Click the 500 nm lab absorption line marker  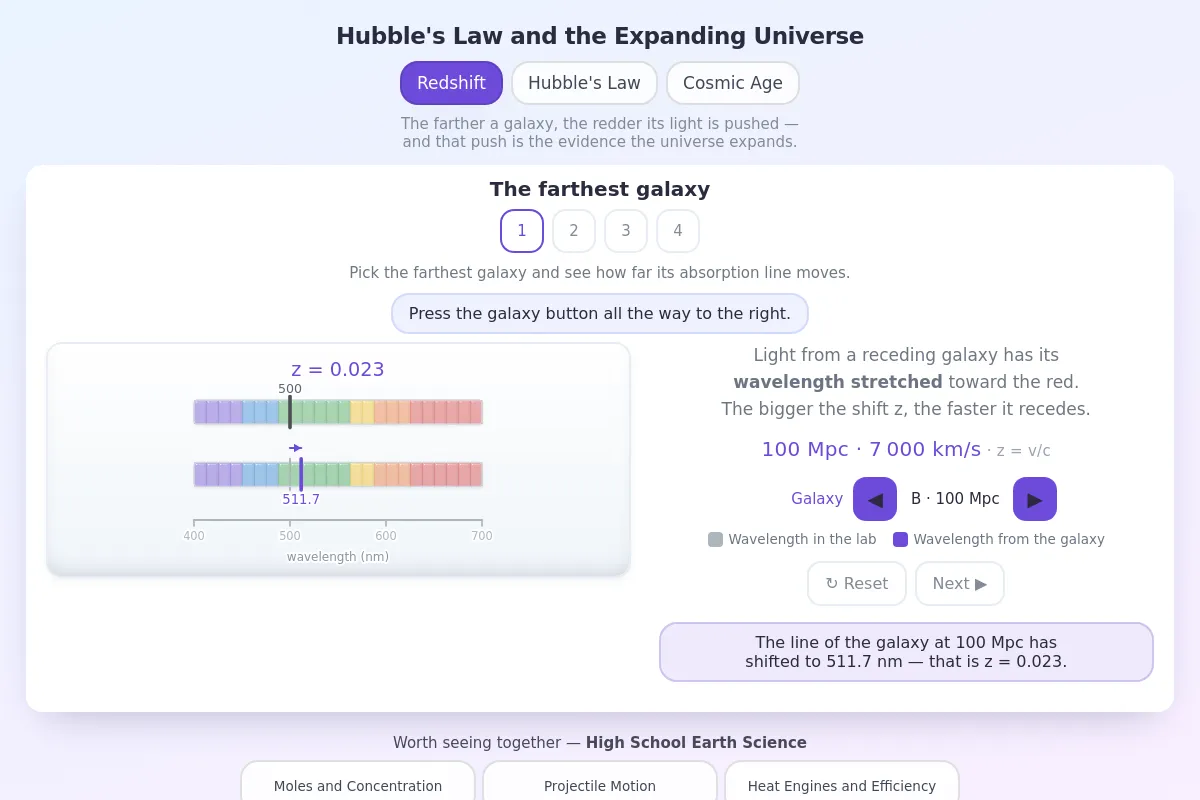click(290, 412)
